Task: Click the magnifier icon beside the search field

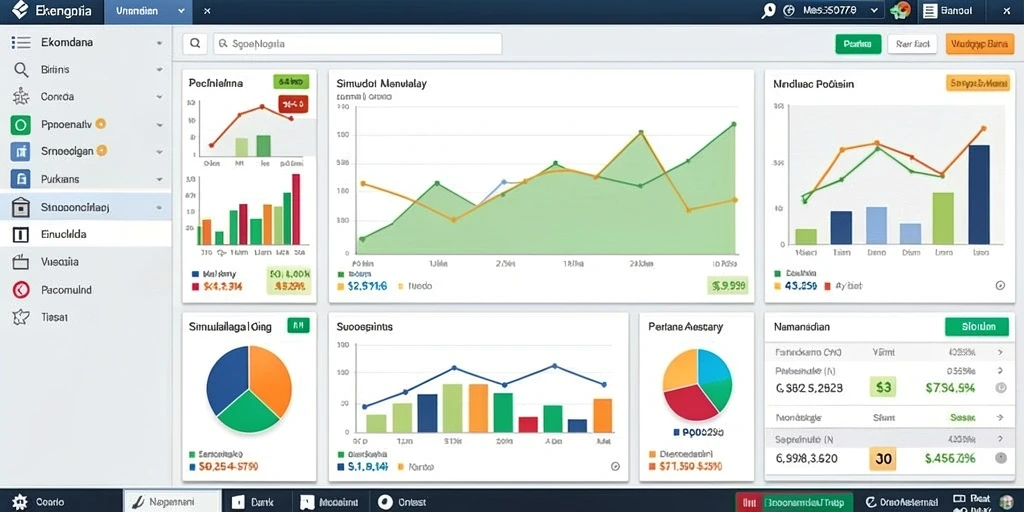Action: tap(195, 44)
